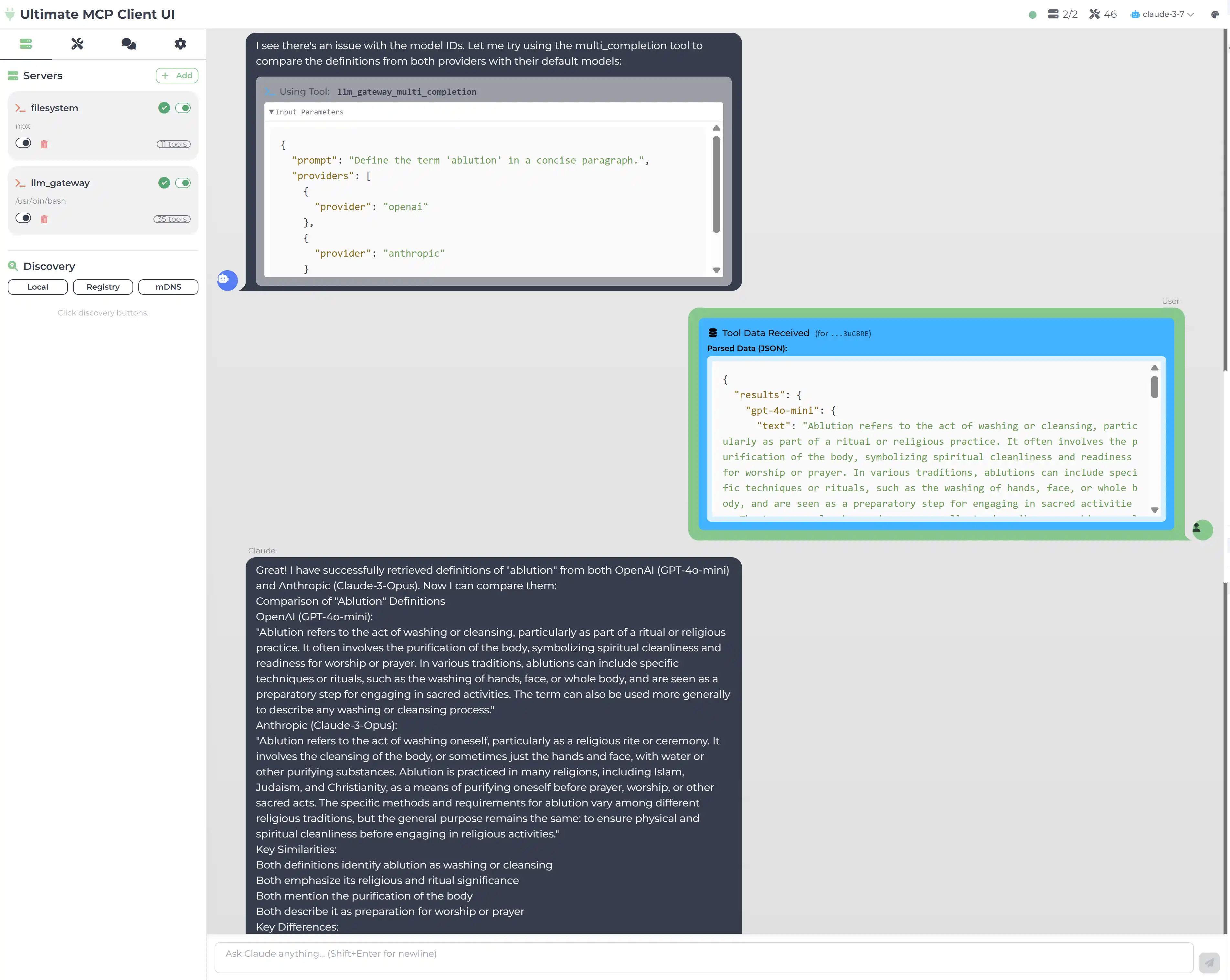Screen dimensions: 1230x980
Task: Click the 'npx' command text under filesystem
Action: 23,126
